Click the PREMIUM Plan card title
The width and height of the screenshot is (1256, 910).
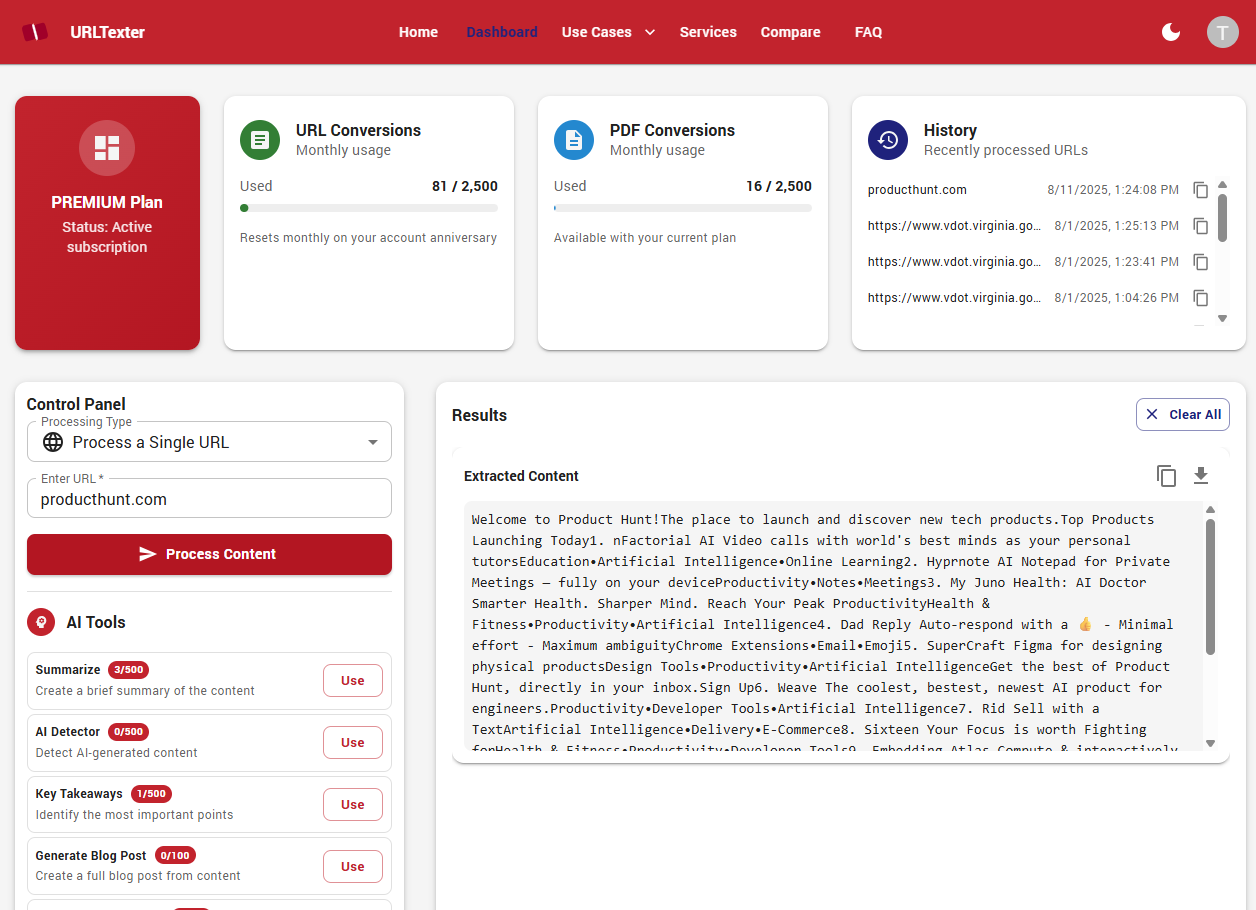tap(107, 202)
